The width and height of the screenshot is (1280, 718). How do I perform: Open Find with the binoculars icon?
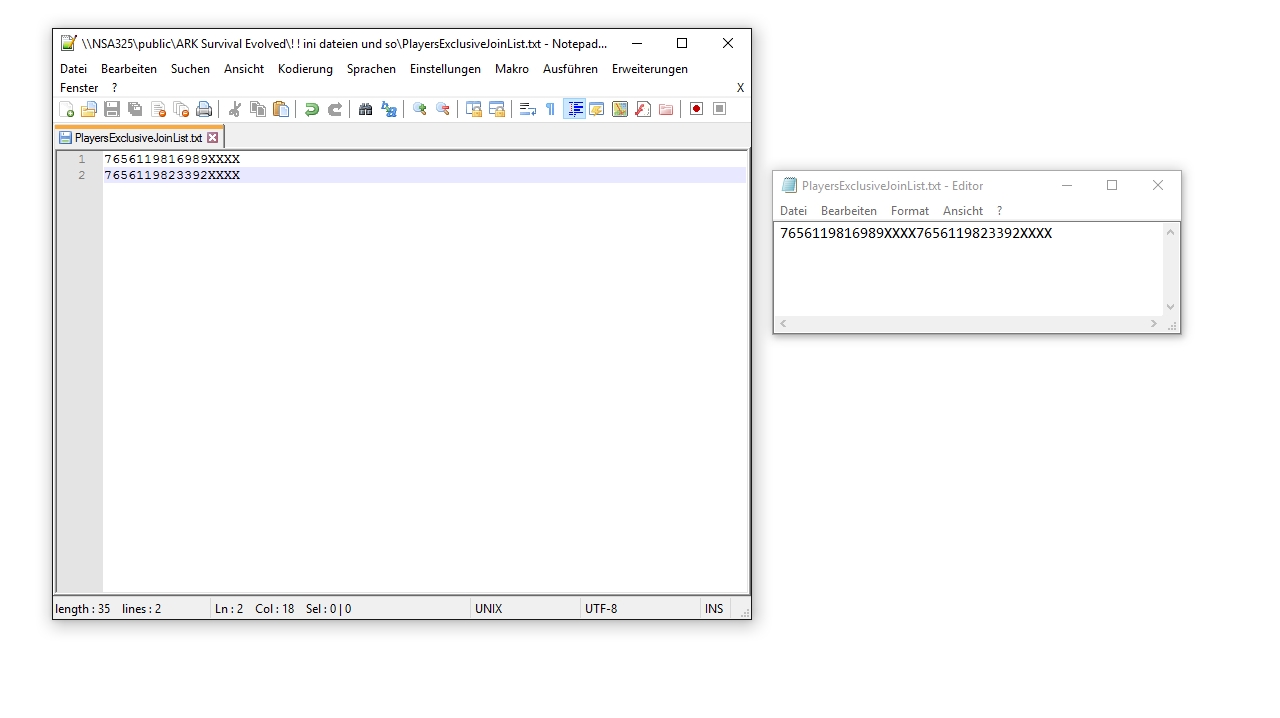click(366, 109)
